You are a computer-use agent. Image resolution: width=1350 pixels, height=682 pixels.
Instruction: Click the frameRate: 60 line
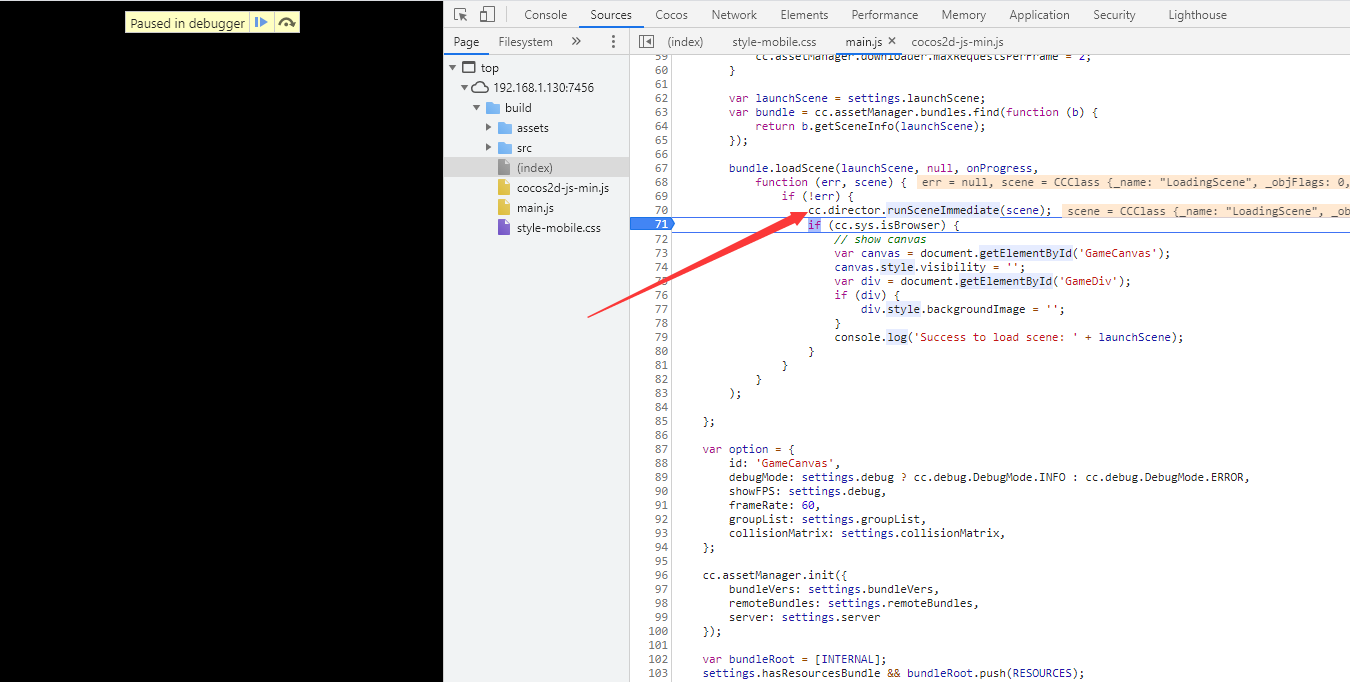(774, 505)
